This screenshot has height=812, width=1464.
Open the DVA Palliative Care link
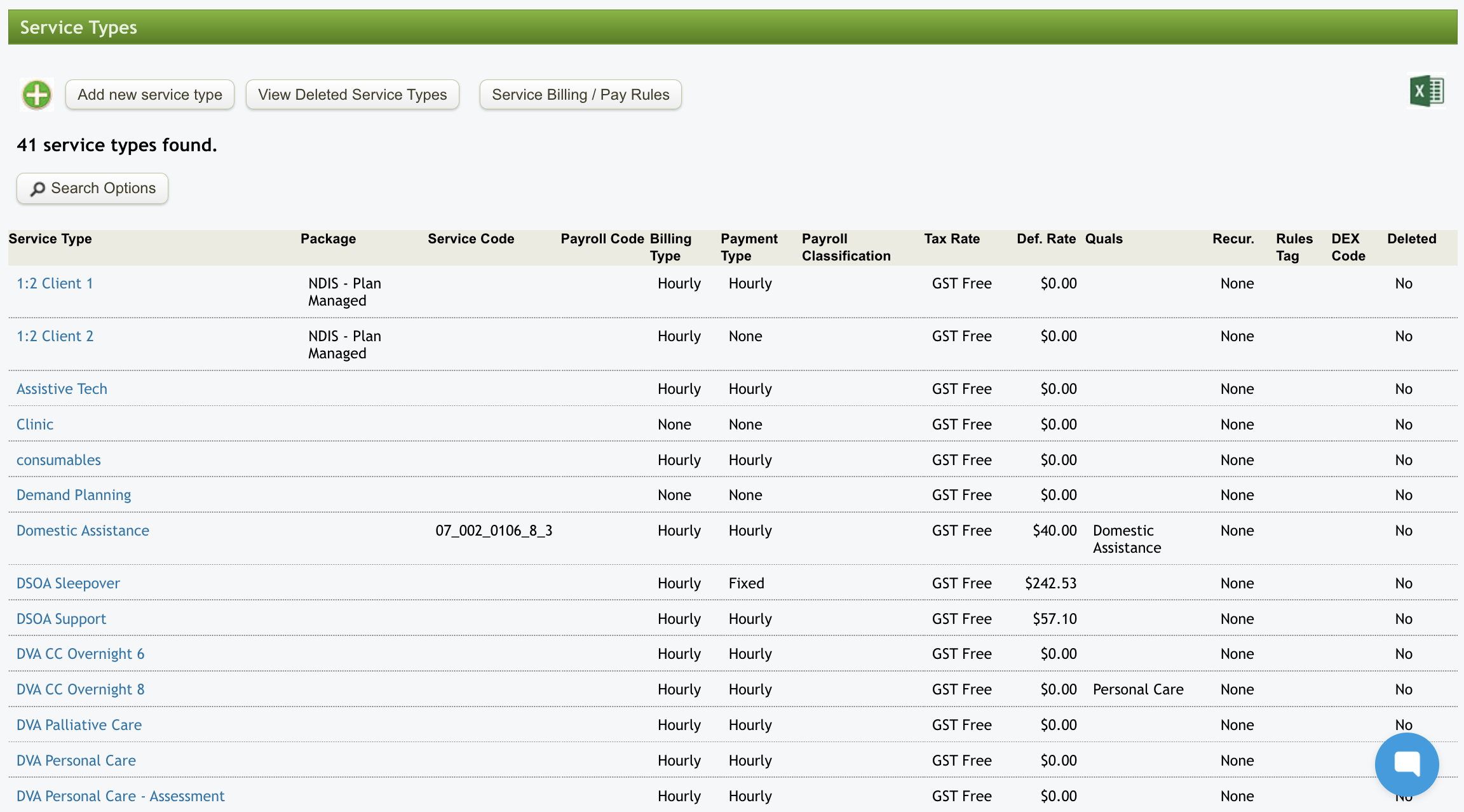point(79,725)
